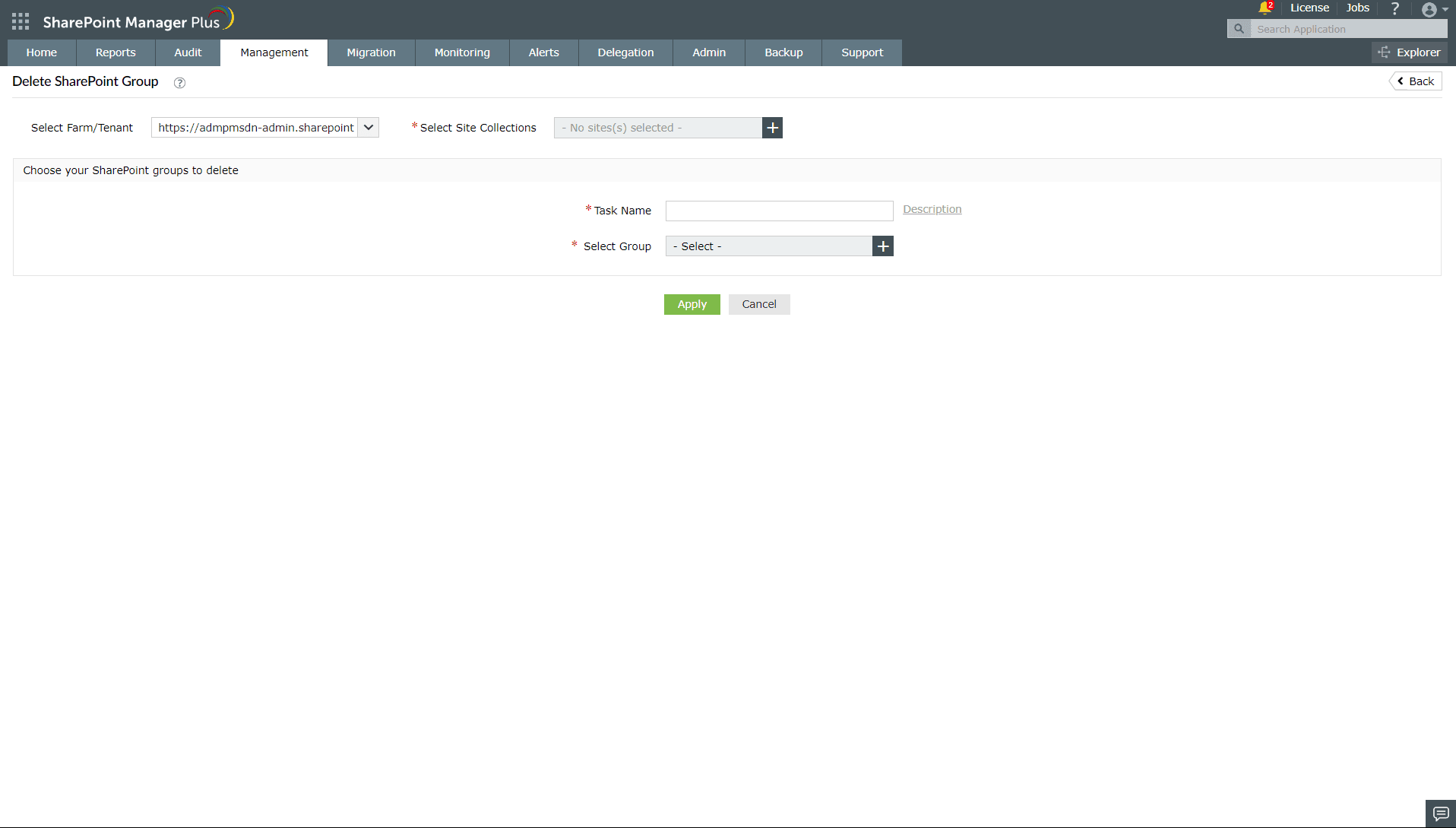Go to the Delegation tab
This screenshot has height=828, width=1456.
(625, 52)
